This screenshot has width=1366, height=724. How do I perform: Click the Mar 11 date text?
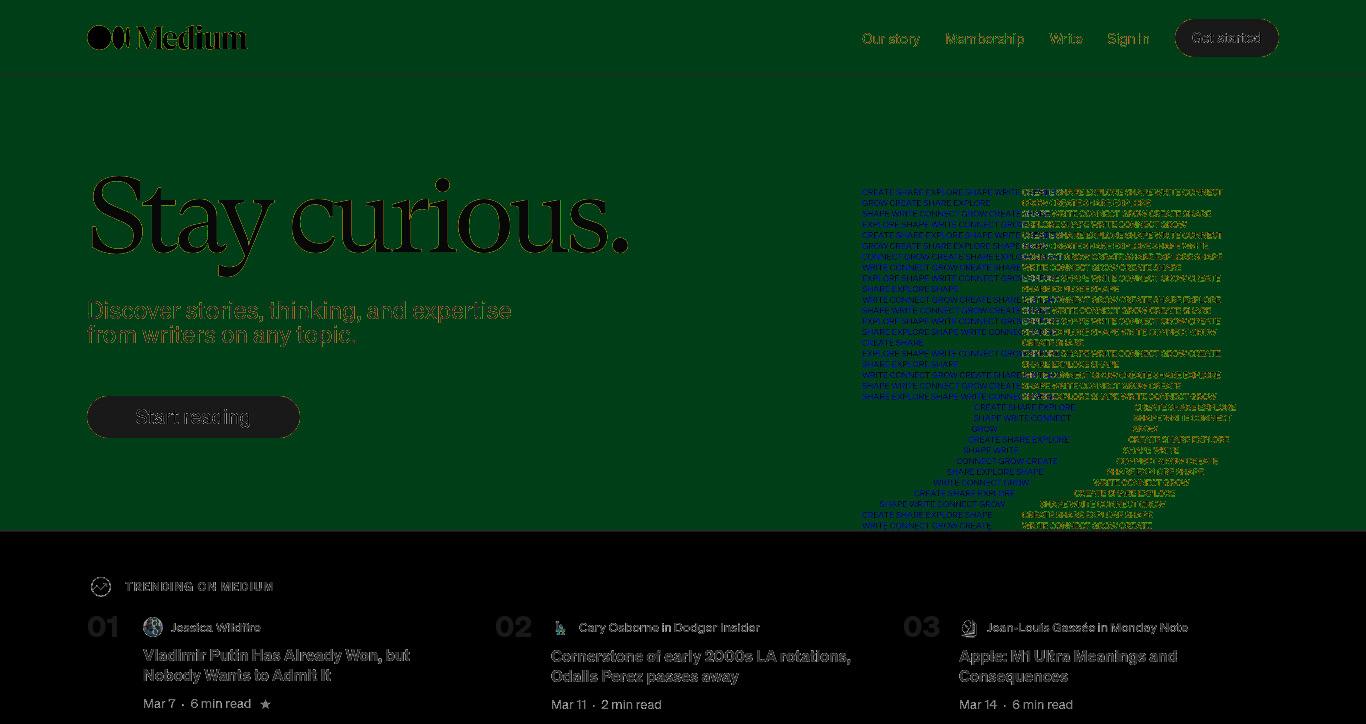(569, 705)
